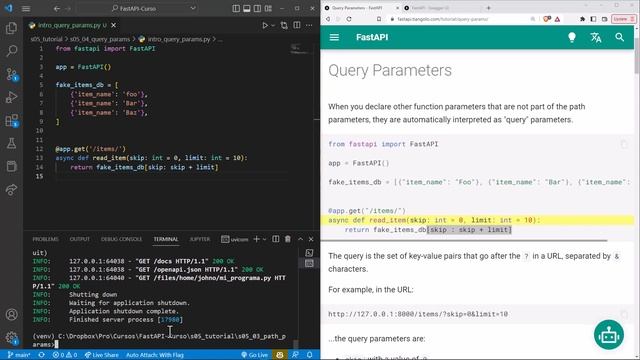Open editor More Actions ellipsis
The width and height of the screenshot is (640, 360).
(309, 25)
